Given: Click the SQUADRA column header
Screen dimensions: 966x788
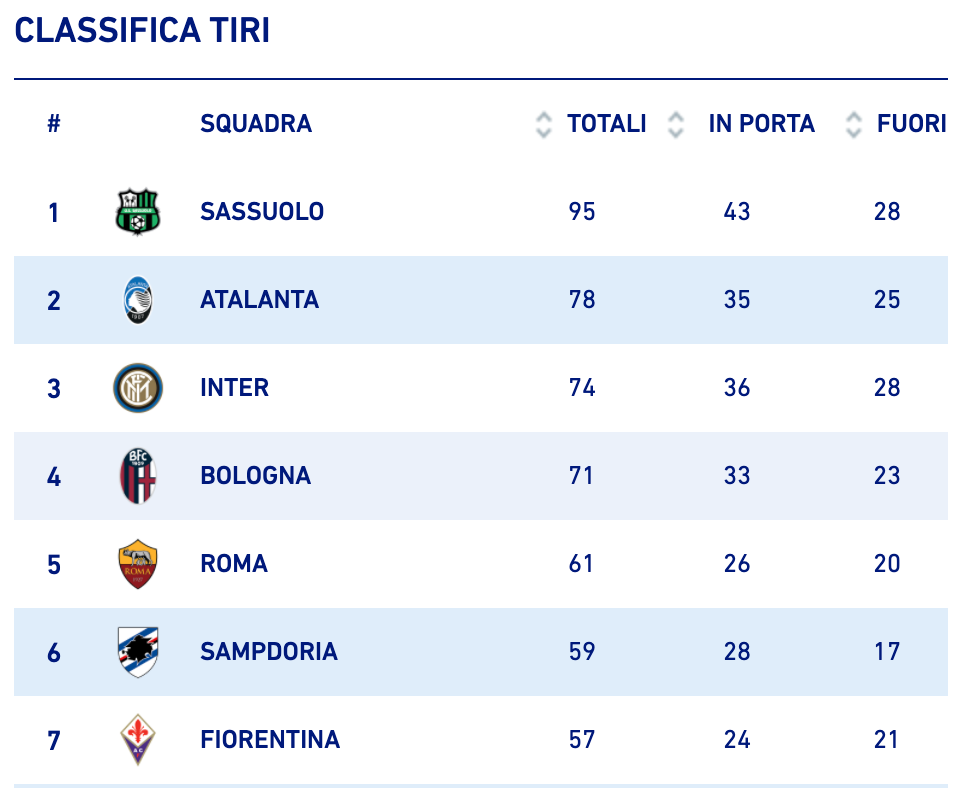Looking at the screenshot, I should [256, 124].
